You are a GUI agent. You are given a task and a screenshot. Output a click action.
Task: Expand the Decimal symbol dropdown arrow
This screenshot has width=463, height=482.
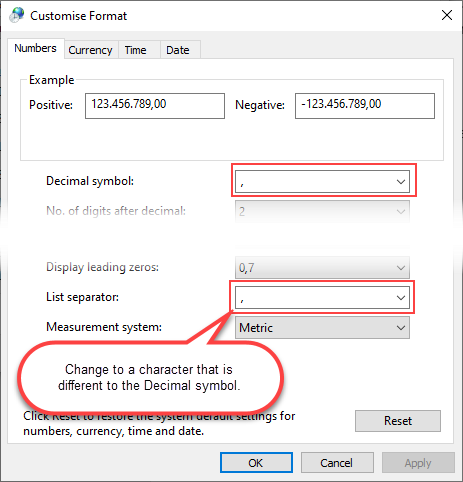[x=401, y=182]
